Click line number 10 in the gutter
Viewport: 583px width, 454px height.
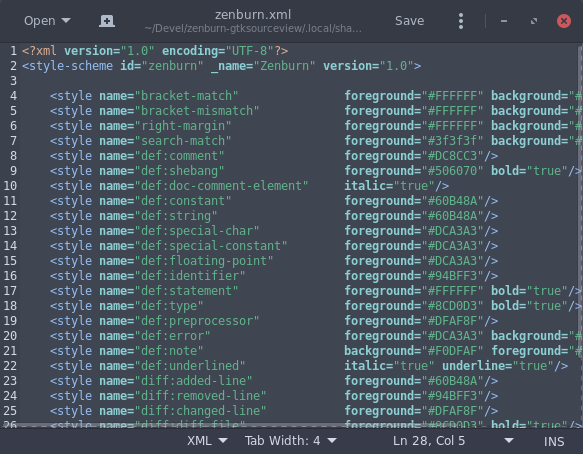point(10,186)
